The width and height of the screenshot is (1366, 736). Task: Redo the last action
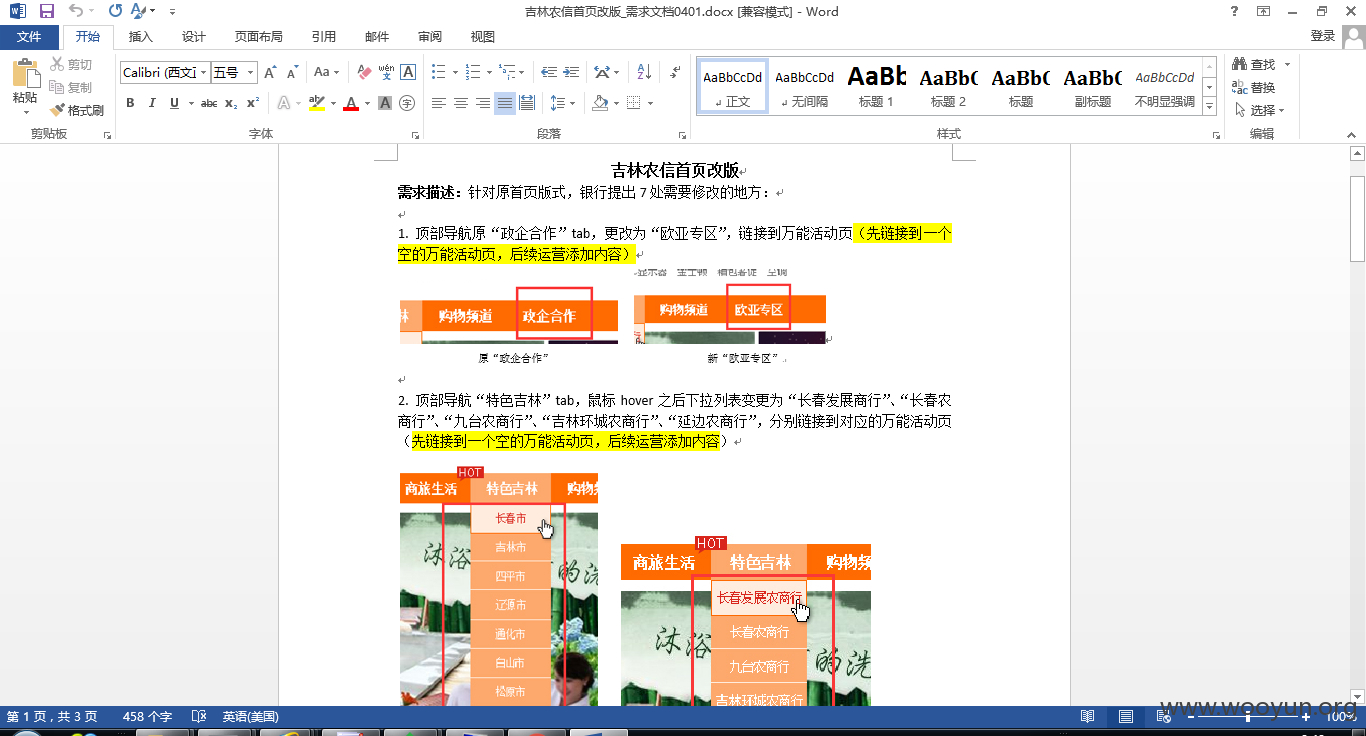coord(115,11)
